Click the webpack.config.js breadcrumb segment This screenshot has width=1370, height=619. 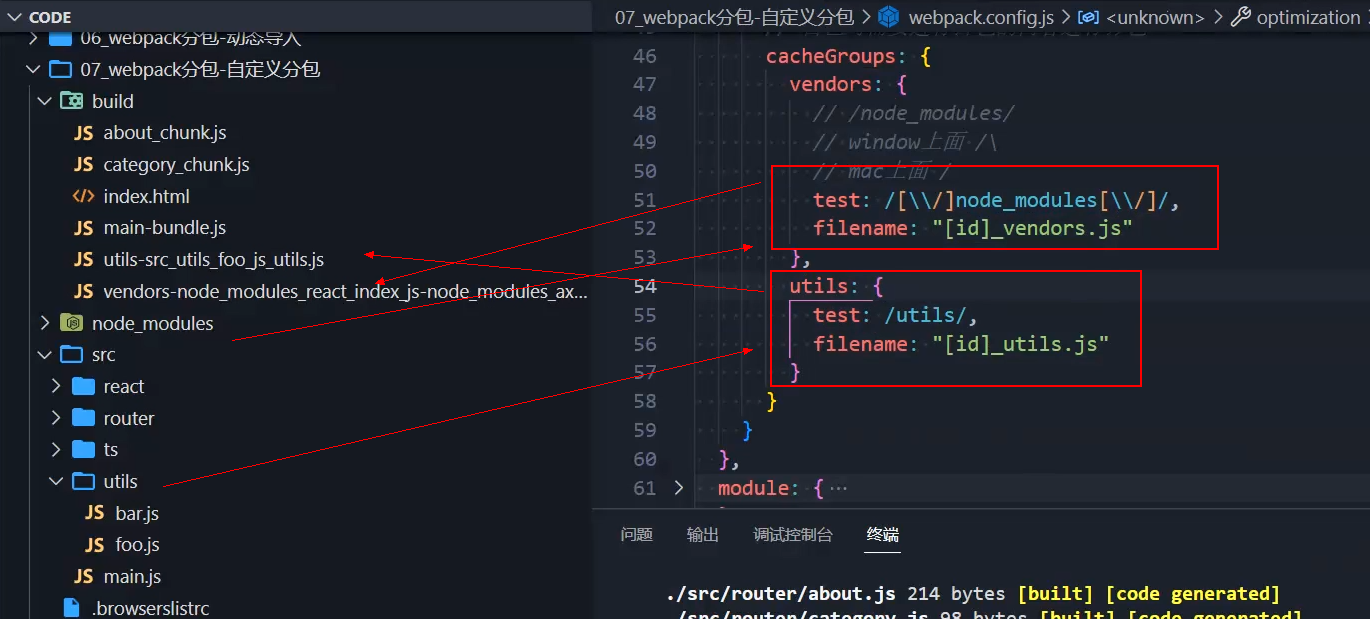pyautogui.click(x=980, y=17)
